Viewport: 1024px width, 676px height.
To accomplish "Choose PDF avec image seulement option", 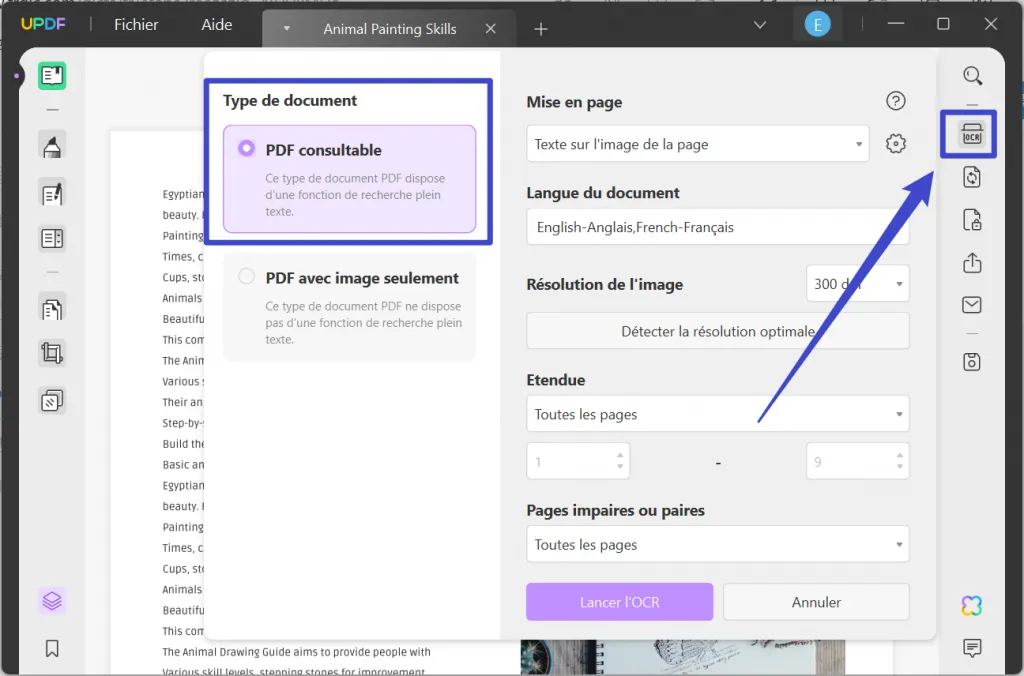I will (245, 277).
